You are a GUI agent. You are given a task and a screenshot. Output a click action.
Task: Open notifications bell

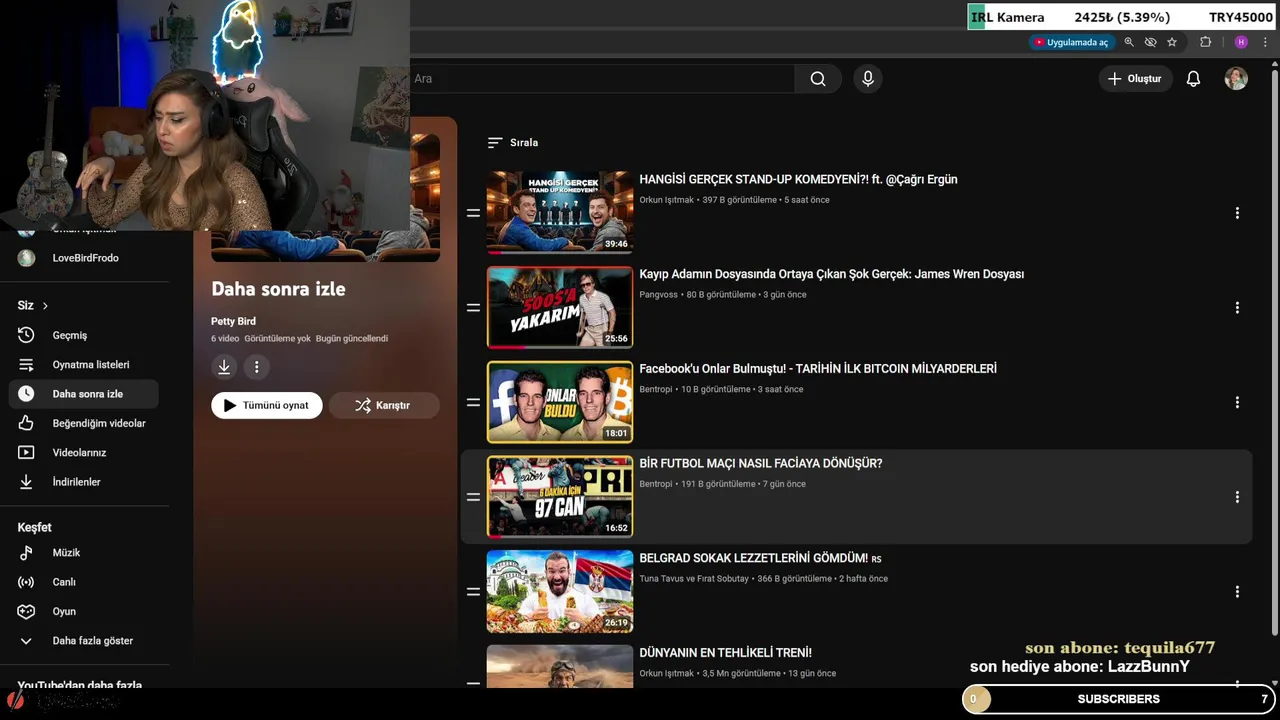point(1193,79)
